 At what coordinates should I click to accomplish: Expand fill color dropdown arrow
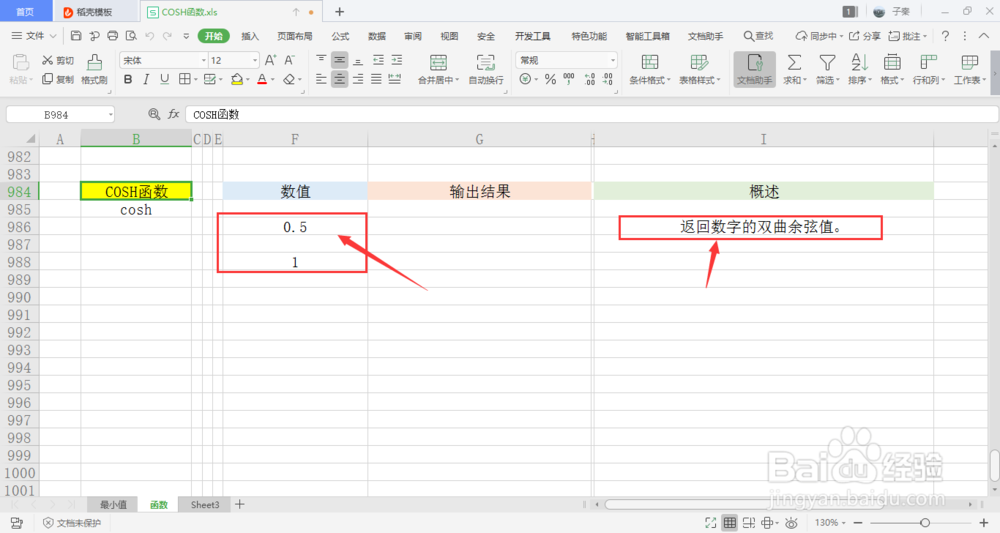pyautogui.click(x=247, y=80)
